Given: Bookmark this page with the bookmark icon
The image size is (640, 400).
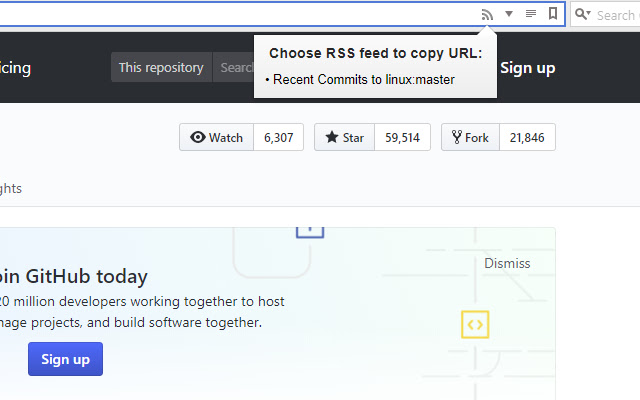Looking at the screenshot, I should pyautogui.click(x=553, y=13).
